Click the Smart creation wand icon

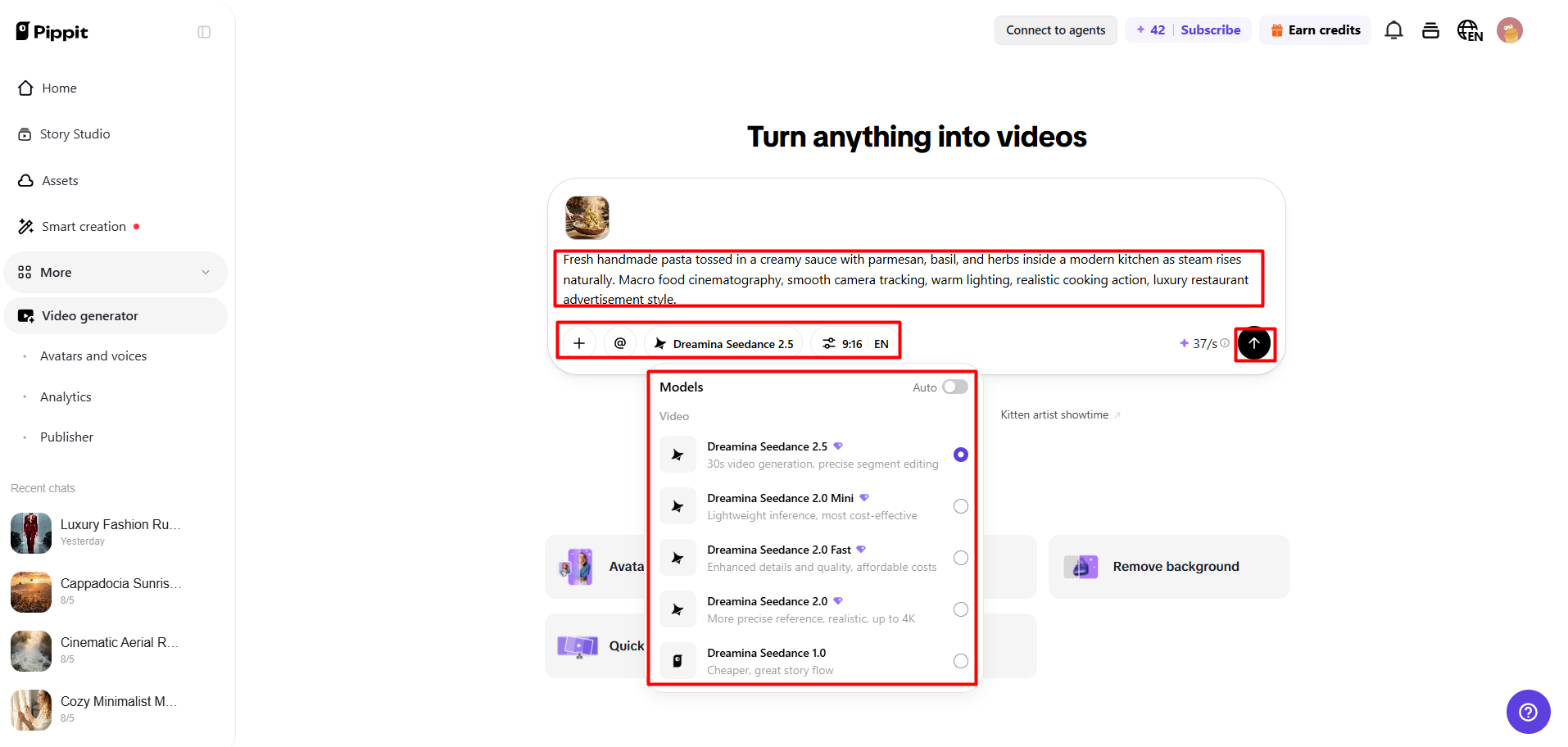pyautogui.click(x=26, y=226)
